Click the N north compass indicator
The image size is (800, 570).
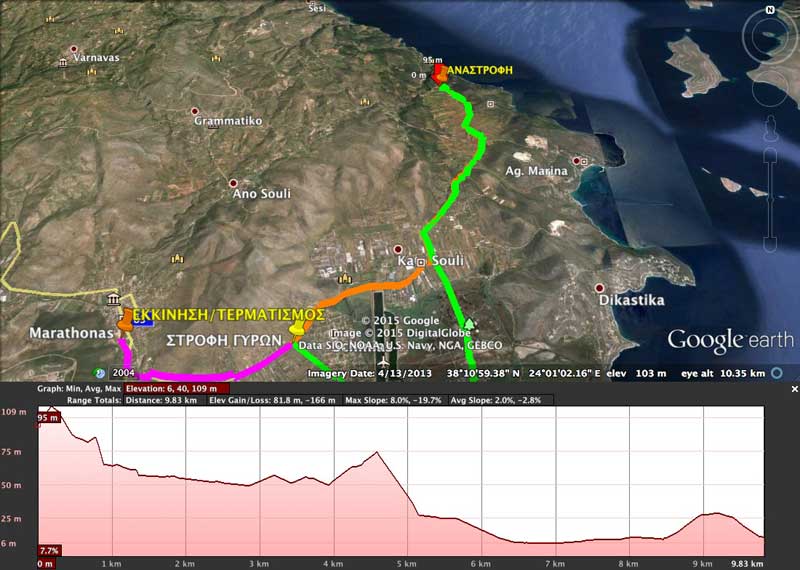tap(769, 9)
